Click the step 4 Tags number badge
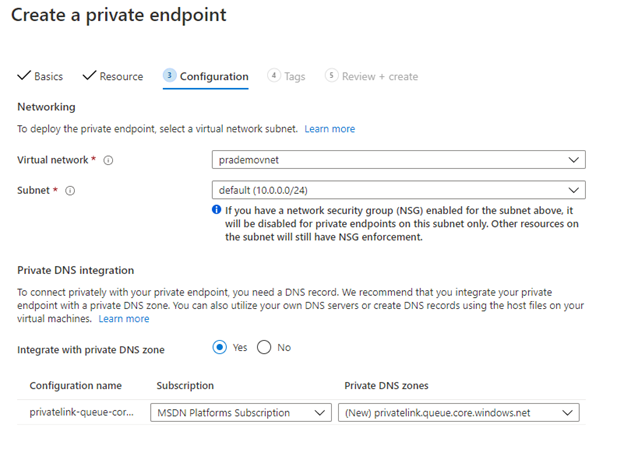 coord(274,76)
